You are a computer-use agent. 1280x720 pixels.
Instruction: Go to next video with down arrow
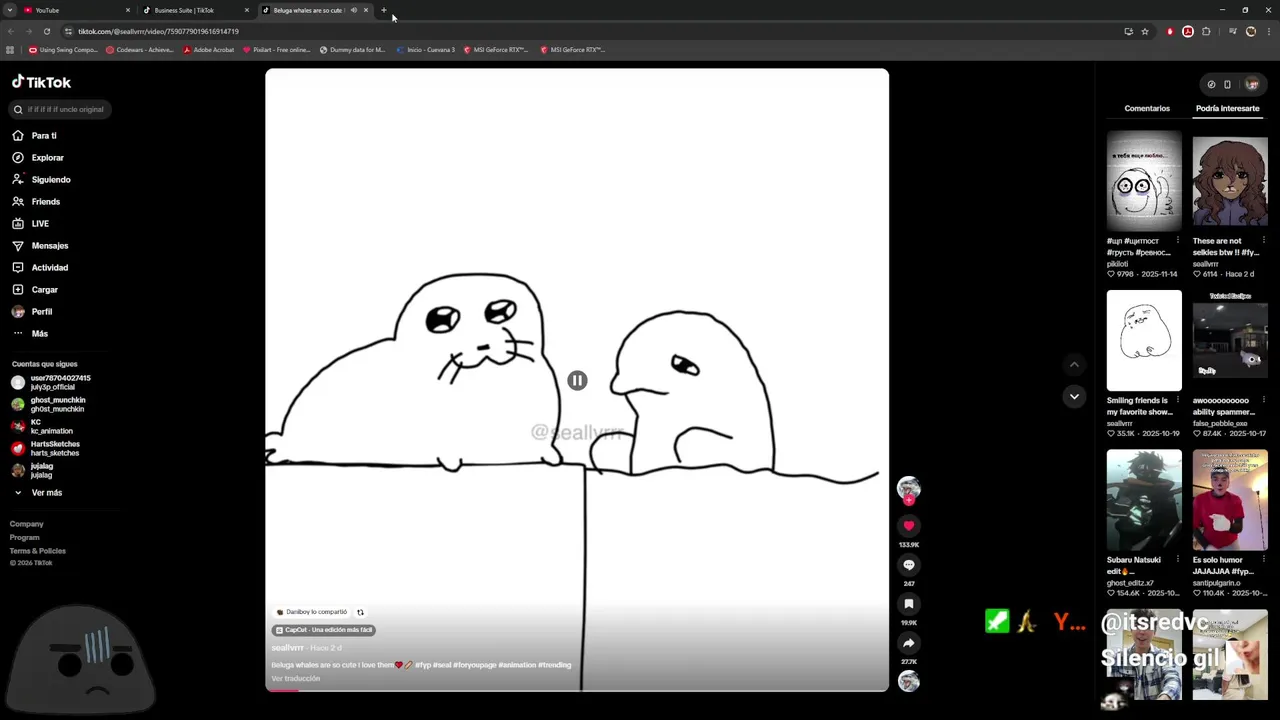point(1074,396)
